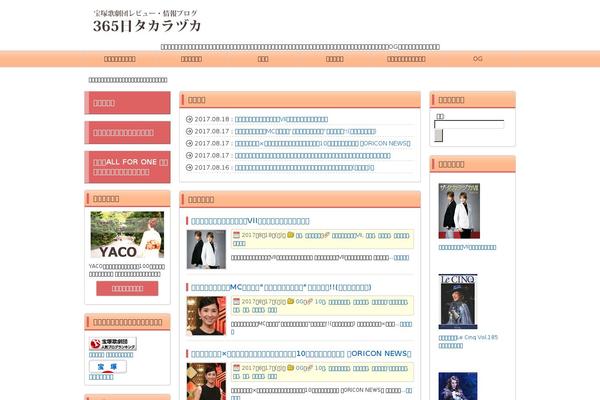Click calendar icon in the VII article meta box

[236, 235]
